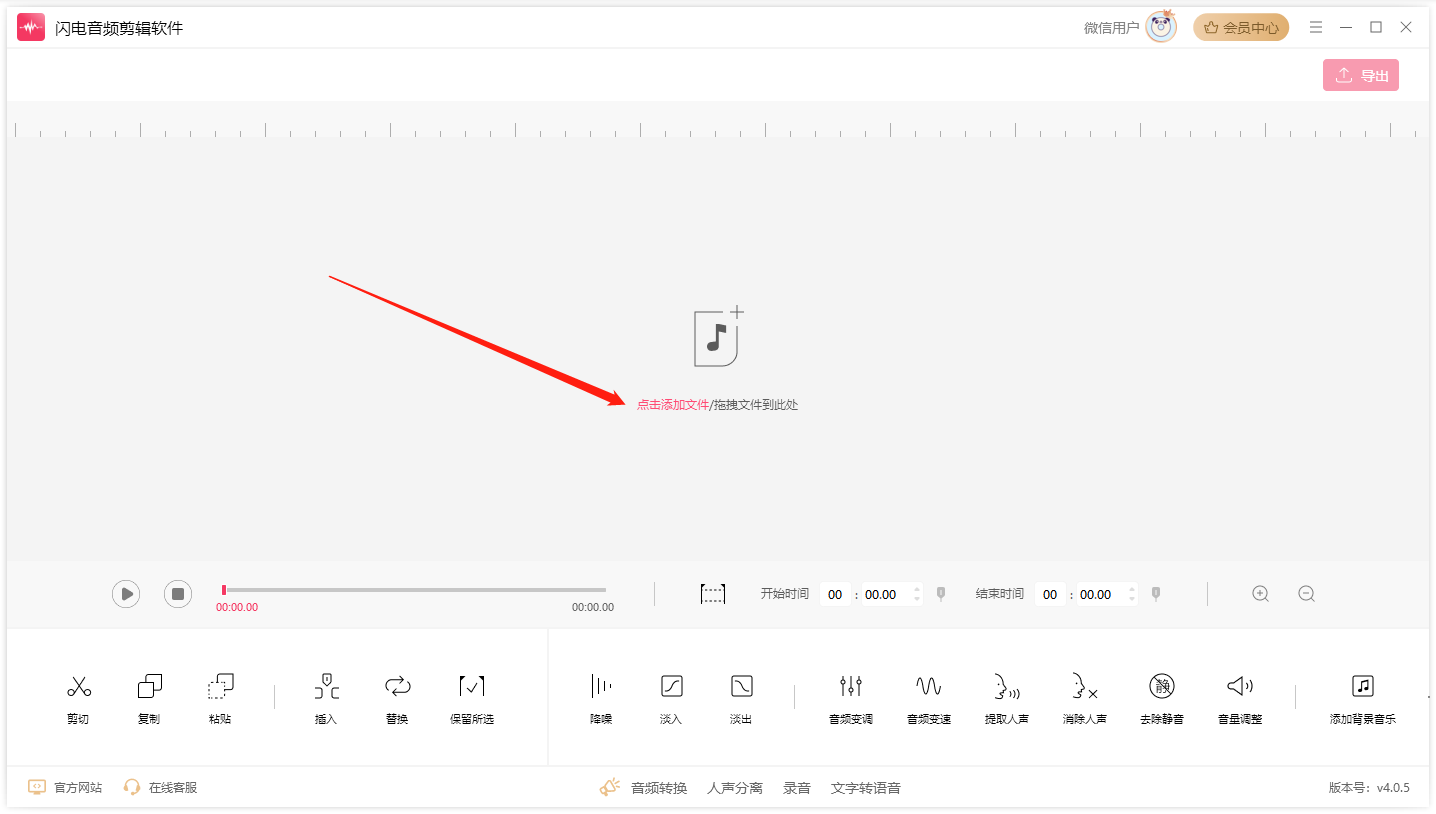Click the 开始时间 label

coord(785,594)
